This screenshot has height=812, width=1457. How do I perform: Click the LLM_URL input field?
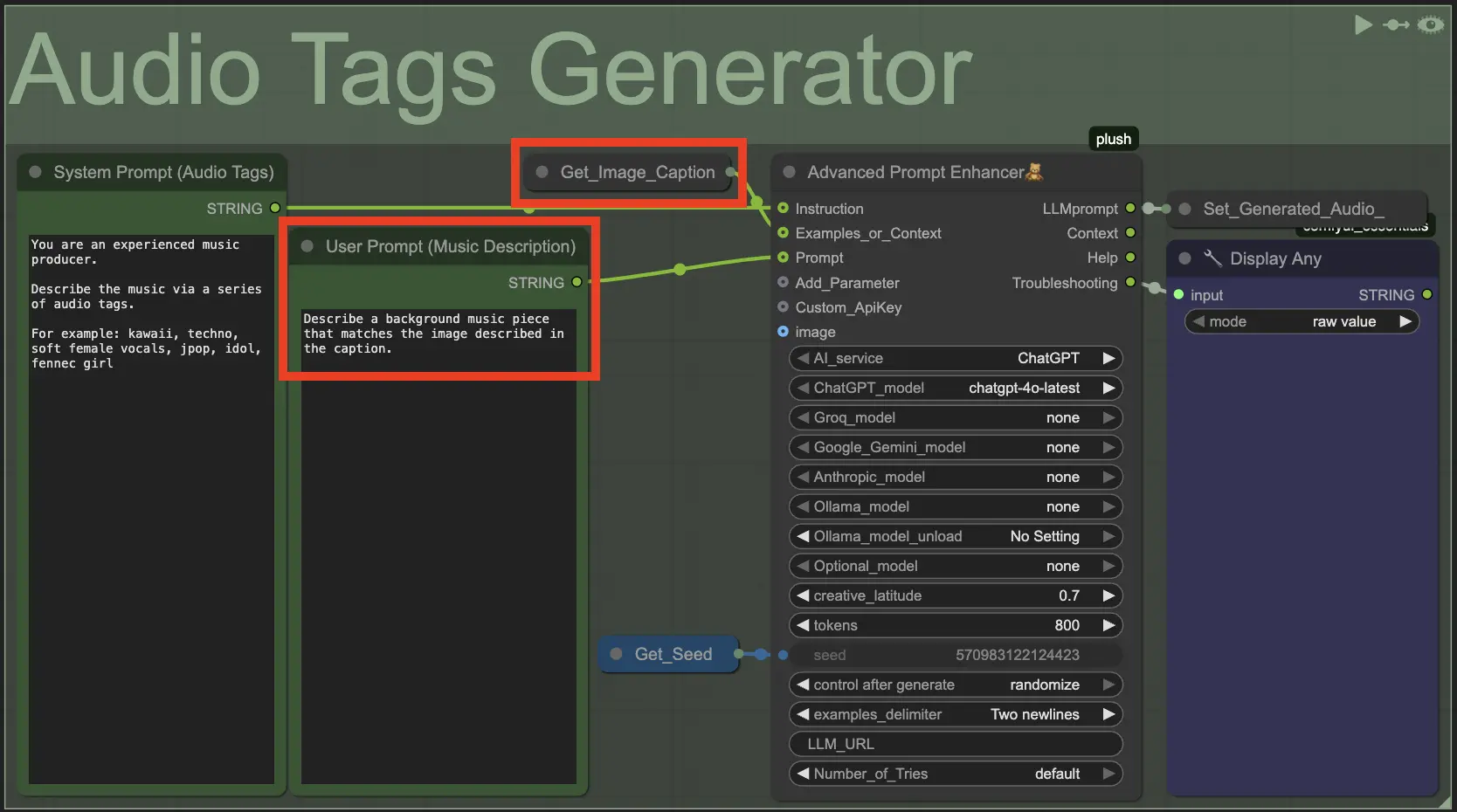tap(955, 744)
